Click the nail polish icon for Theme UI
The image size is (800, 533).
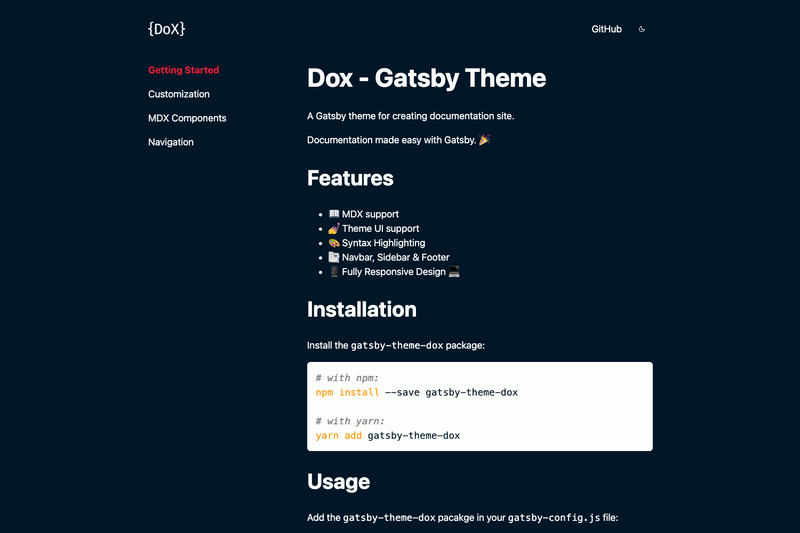334,228
